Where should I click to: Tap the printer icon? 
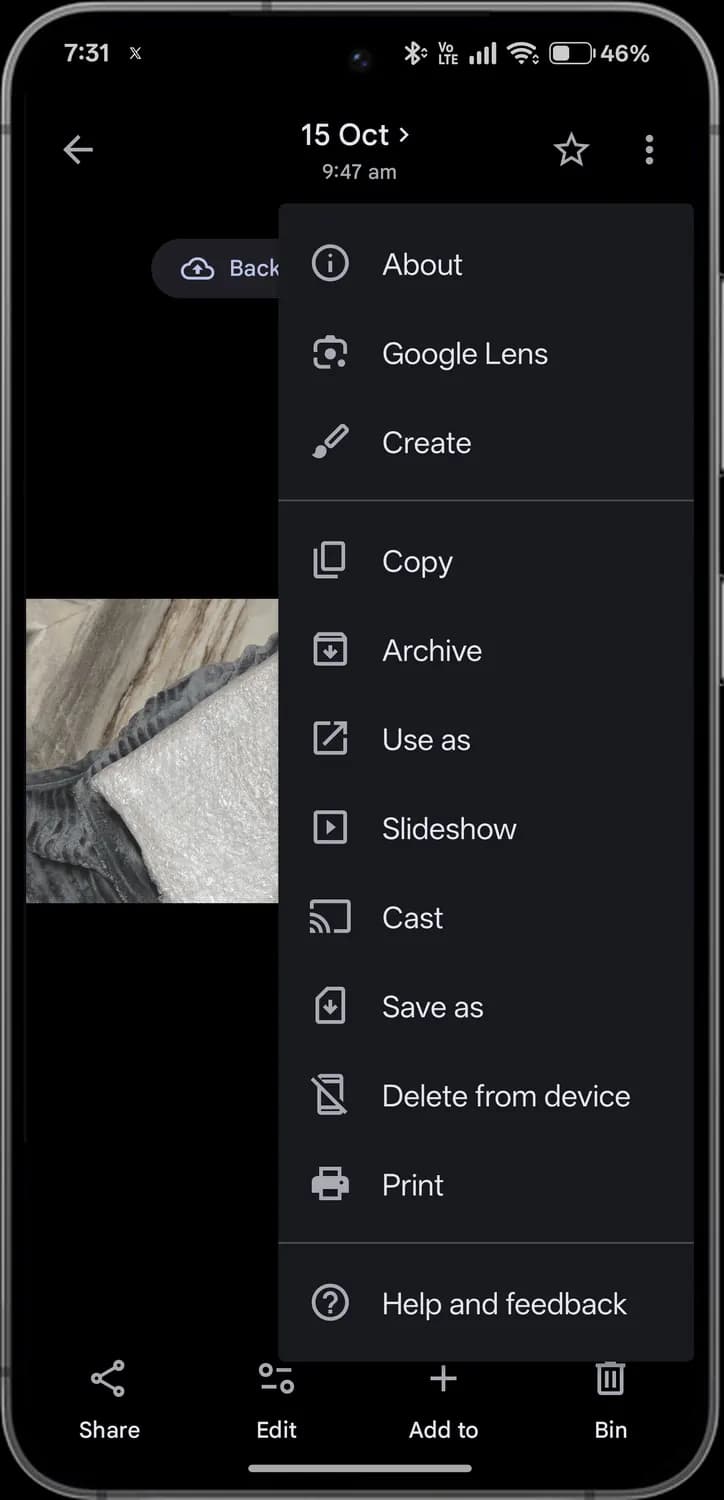click(x=330, y=1185)
